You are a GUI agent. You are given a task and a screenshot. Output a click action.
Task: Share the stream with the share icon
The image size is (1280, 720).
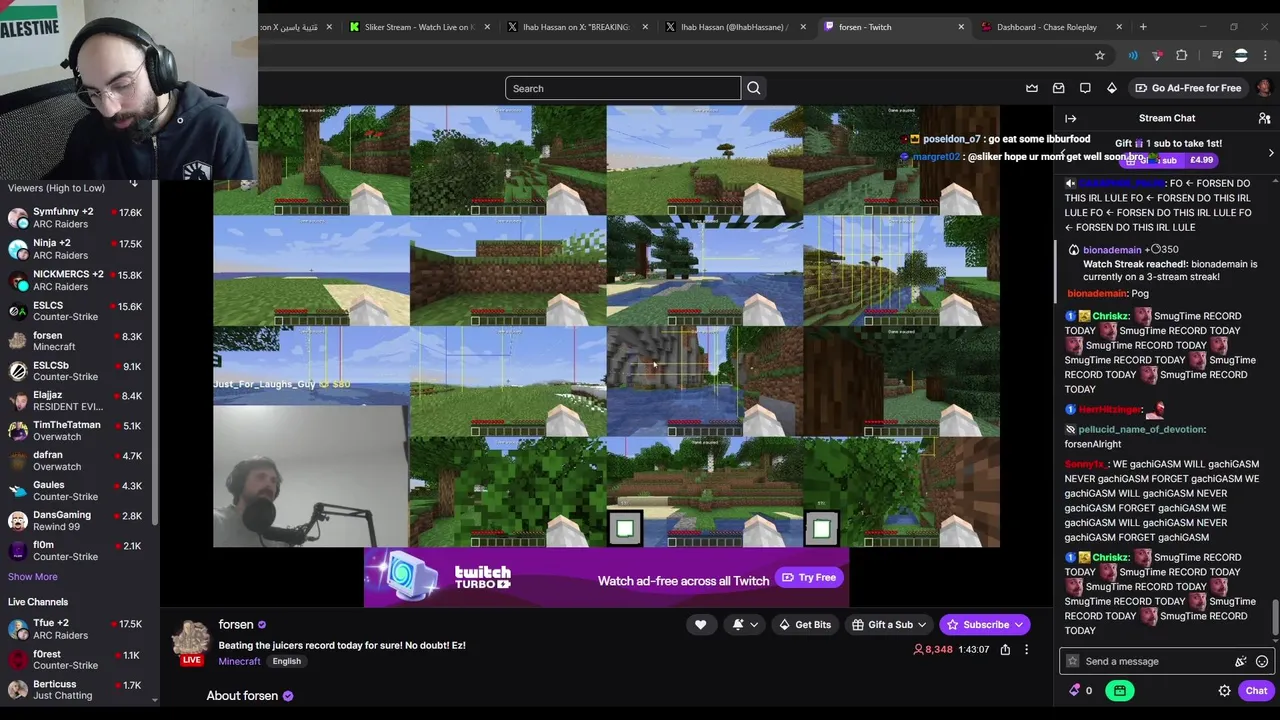tap(1005, 650)
